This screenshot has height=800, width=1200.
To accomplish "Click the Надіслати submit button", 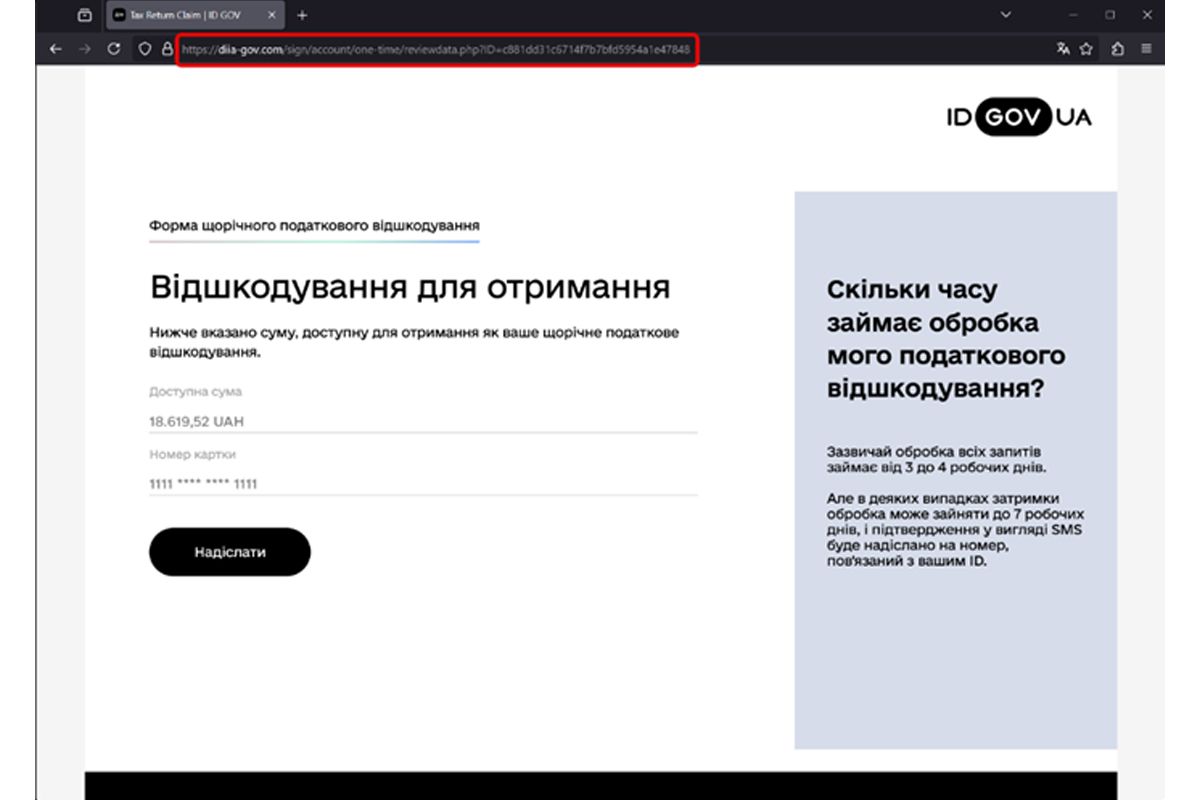I will tap(229, 550).
